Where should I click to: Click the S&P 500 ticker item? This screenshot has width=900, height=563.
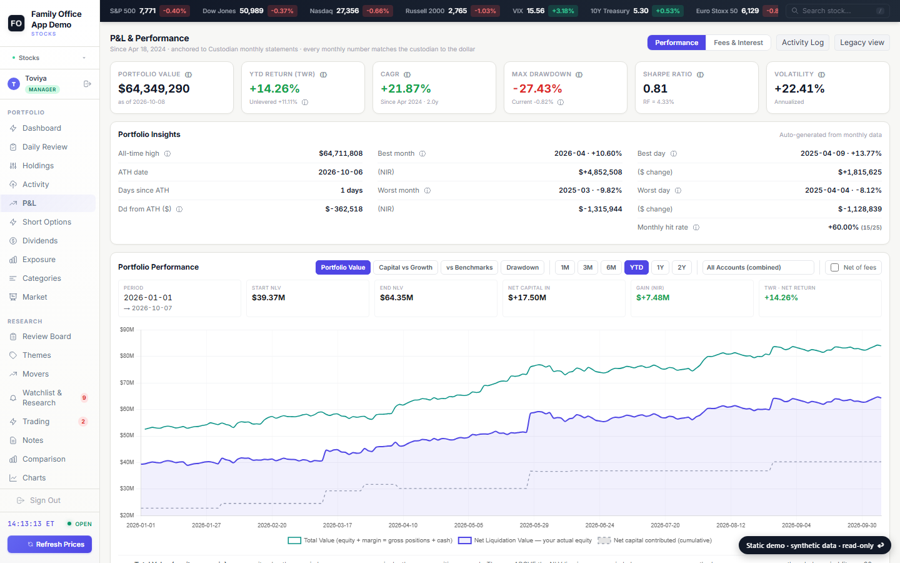pos(149,11)
